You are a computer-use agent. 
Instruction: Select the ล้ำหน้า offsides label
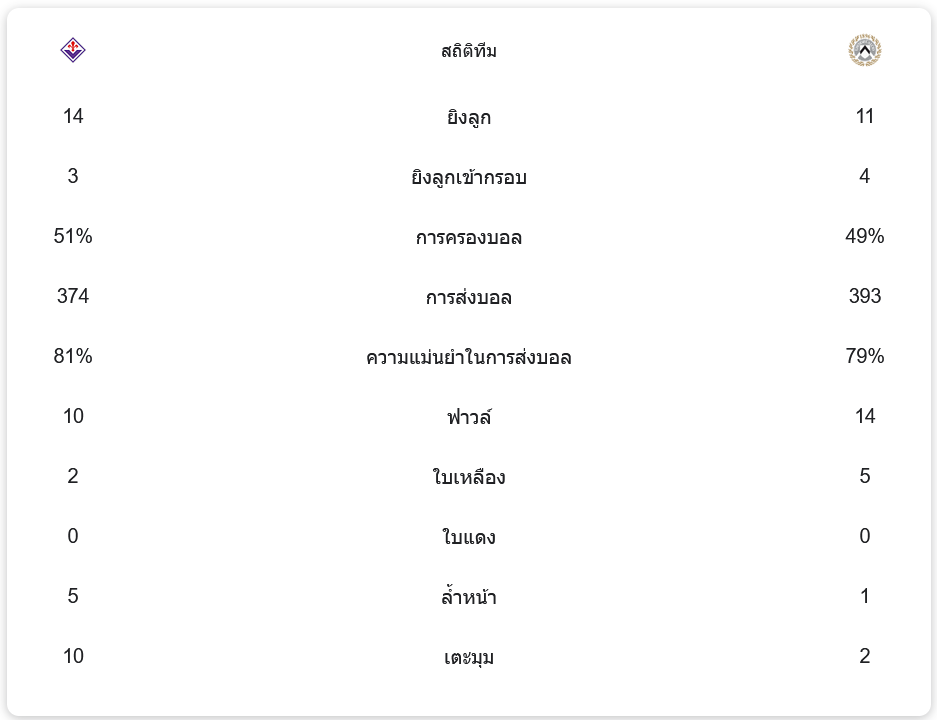pyautogui.click(x=468, y=597)
